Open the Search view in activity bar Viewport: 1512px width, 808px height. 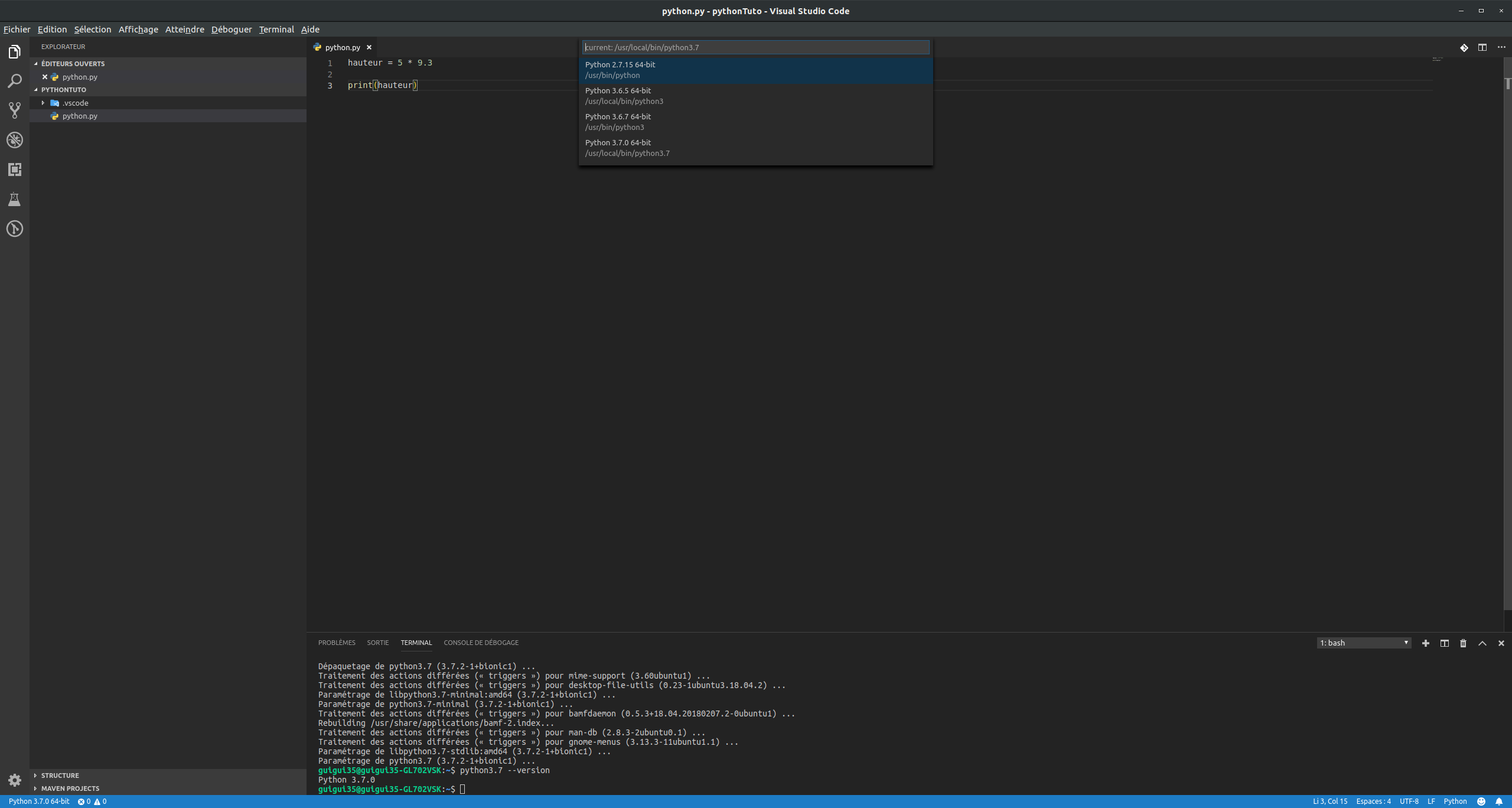click(x=15, y=81)
